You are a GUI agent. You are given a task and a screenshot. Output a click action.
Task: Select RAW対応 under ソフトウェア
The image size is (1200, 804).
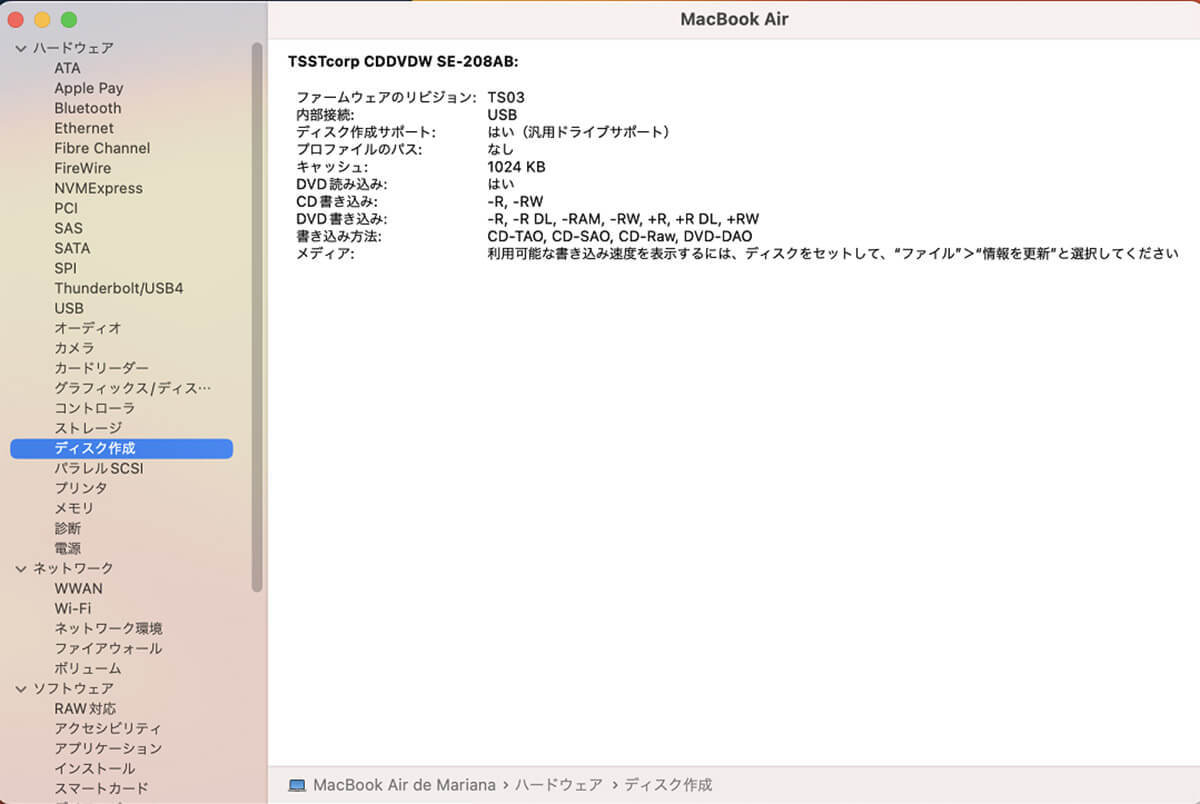point(85,708)
